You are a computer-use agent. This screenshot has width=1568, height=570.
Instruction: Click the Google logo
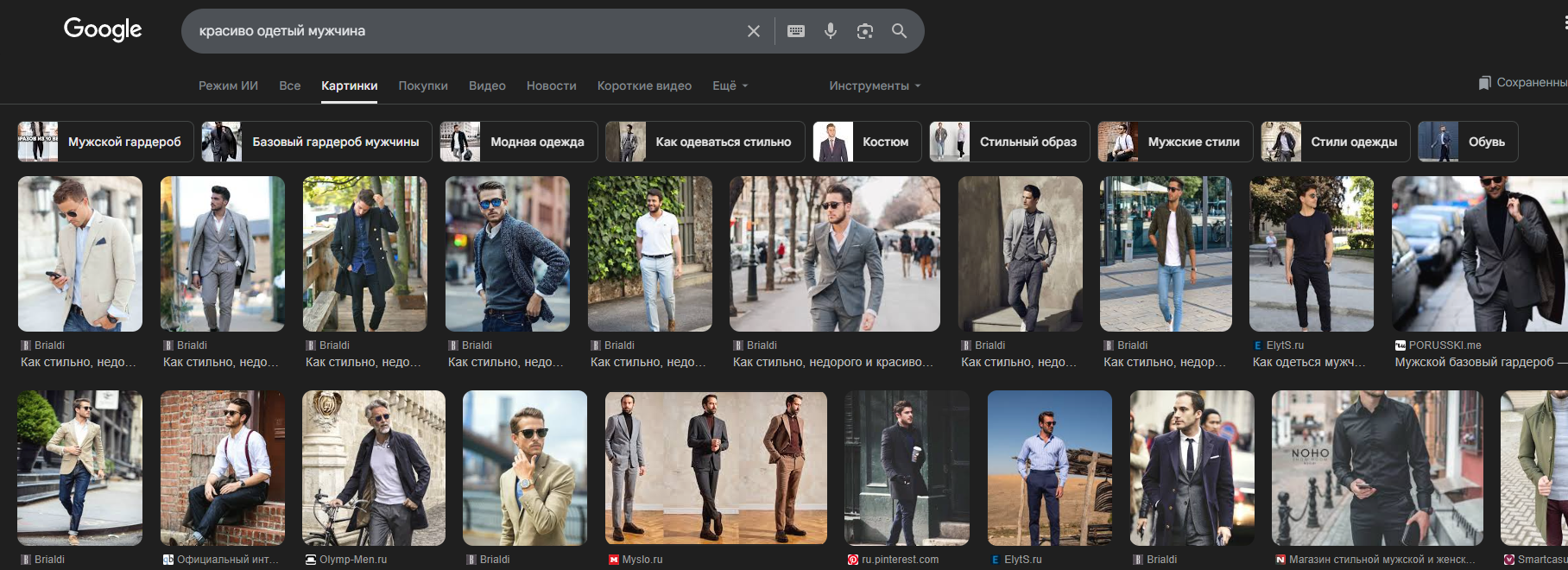tap(103, 29)
